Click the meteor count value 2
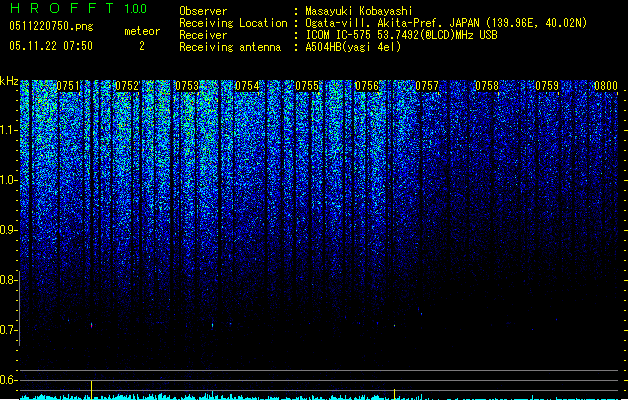629x400 pixels. coord(142,46)
